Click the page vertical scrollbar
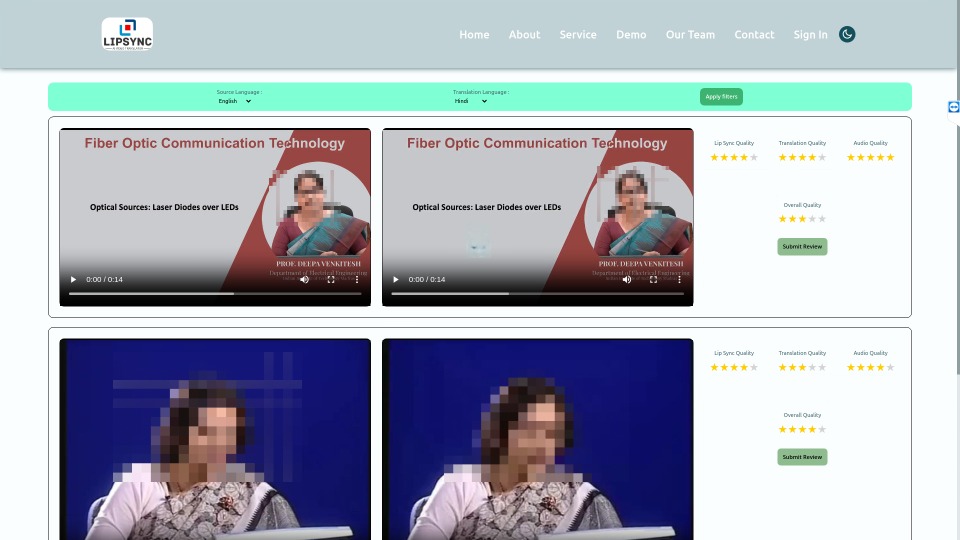960x540 pixels. click(x=958, y=187)
